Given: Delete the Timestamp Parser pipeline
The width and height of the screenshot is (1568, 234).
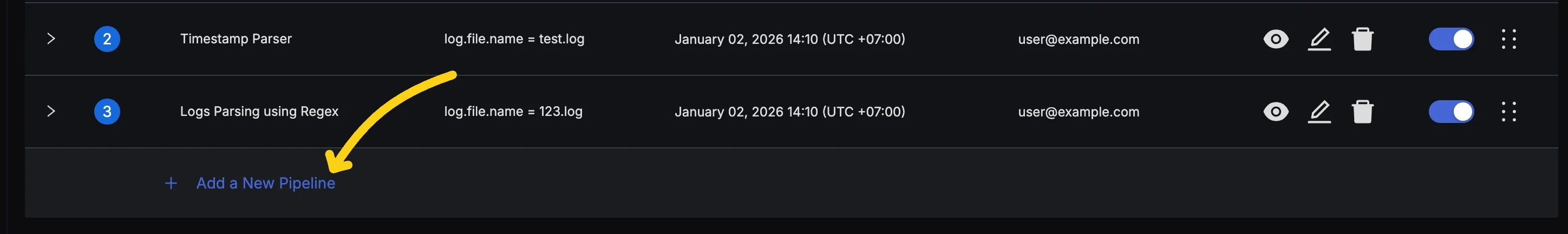Looking at the screenshot, I should tap(1362, 40).
